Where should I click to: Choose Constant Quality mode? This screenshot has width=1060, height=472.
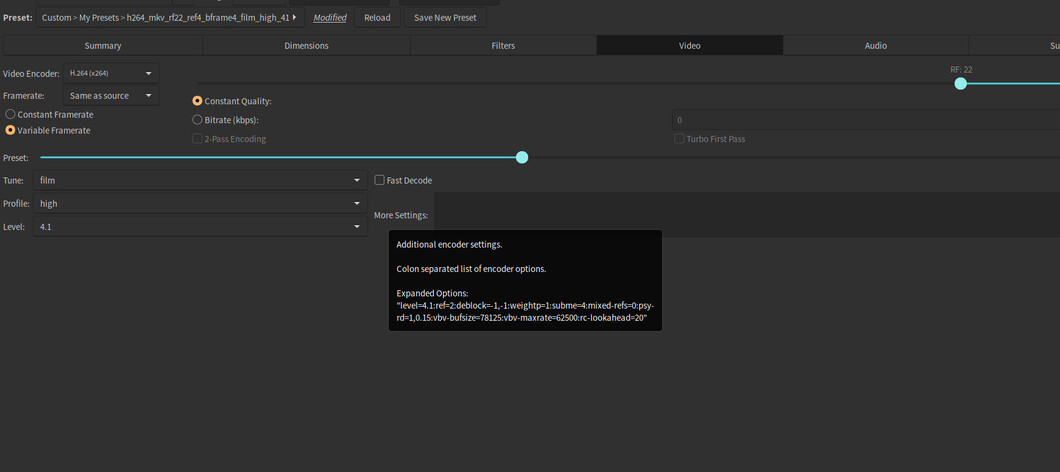(232, 101)
